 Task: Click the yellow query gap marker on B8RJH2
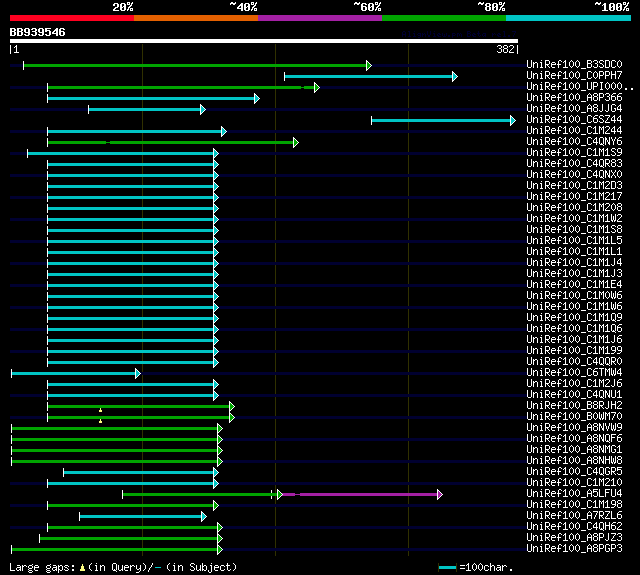tap(100, 410)
